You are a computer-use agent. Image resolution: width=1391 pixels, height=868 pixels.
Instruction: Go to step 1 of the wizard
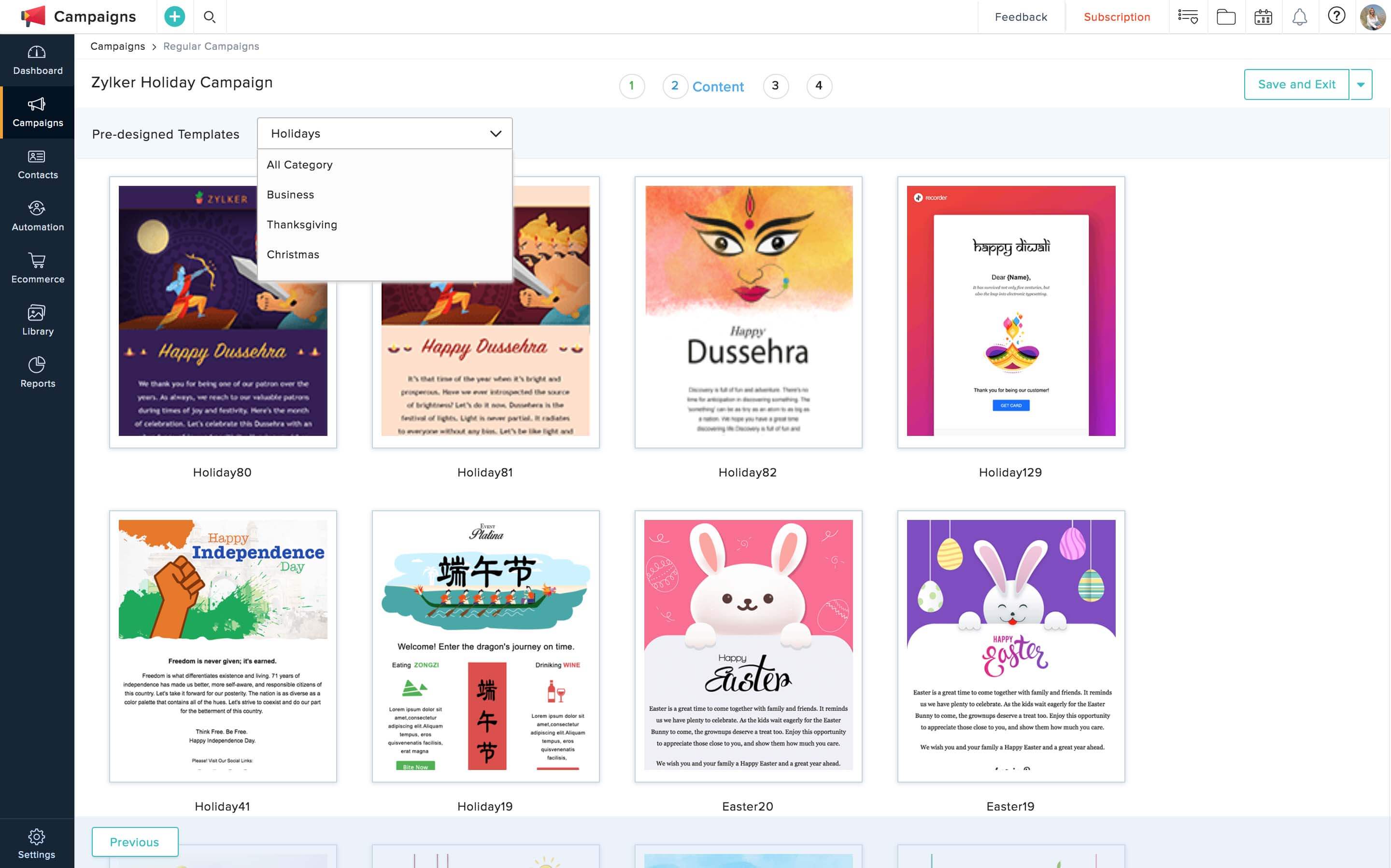(632, 86)
